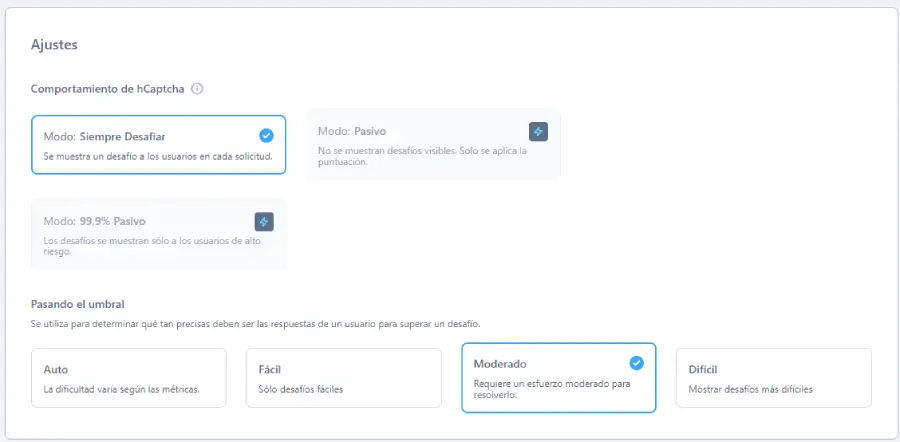Click 'La dificultad varía según las métricas' text
The width and height of the screenshot is (900, 442).
[121, 389]
